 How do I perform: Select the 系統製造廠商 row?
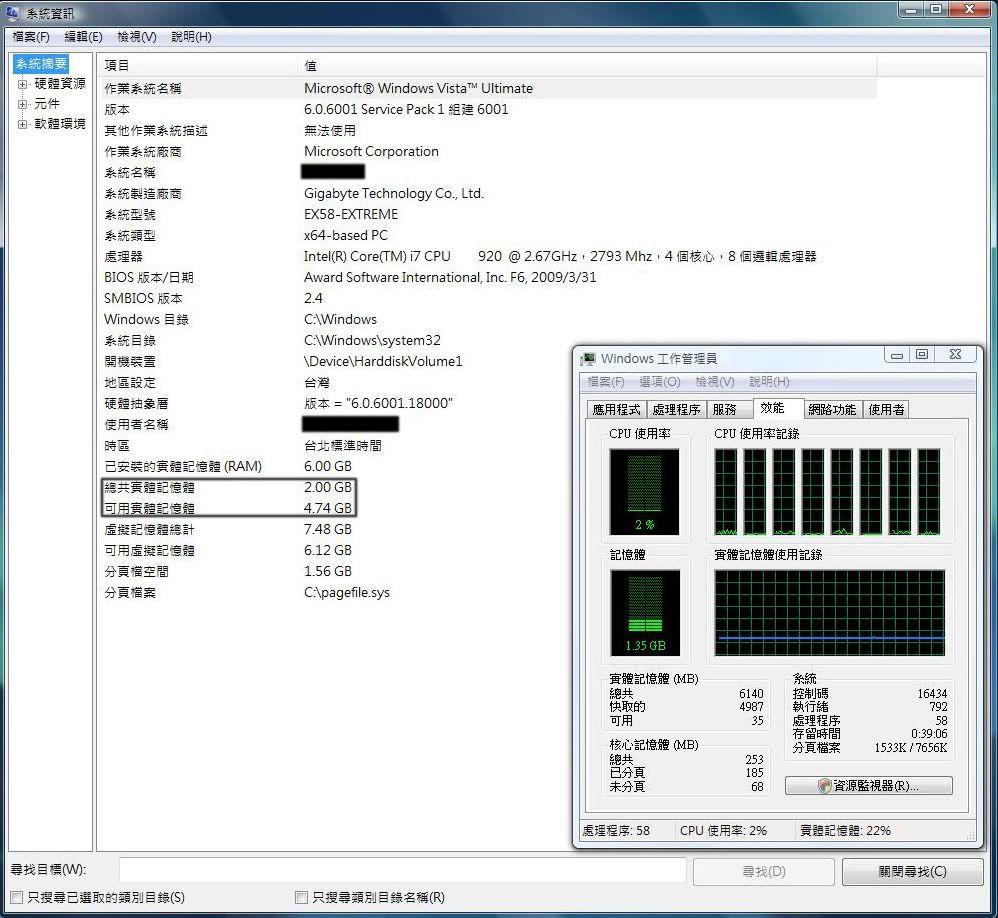coord(488,194)
